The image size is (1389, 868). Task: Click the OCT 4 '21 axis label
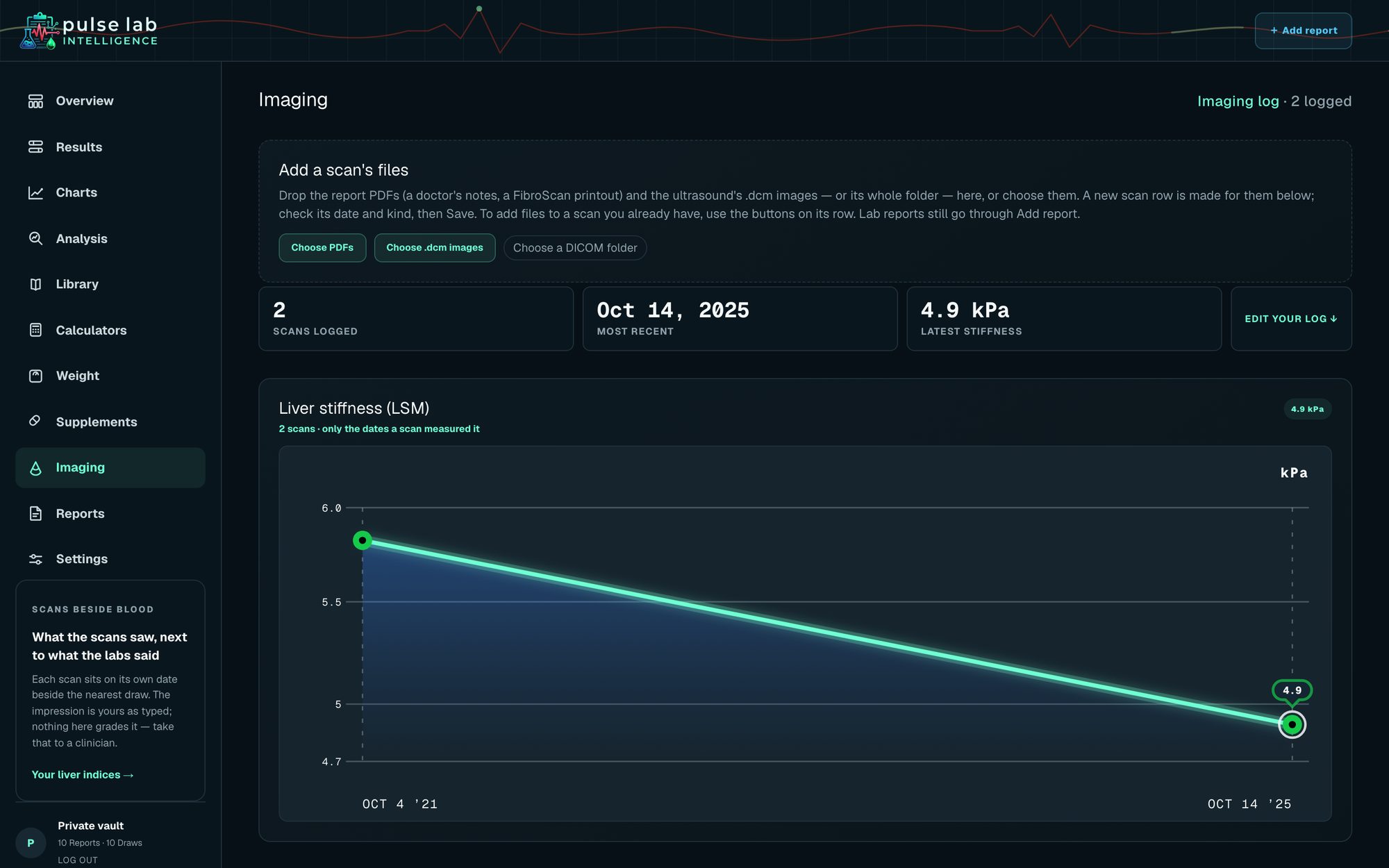click(400, 804)
